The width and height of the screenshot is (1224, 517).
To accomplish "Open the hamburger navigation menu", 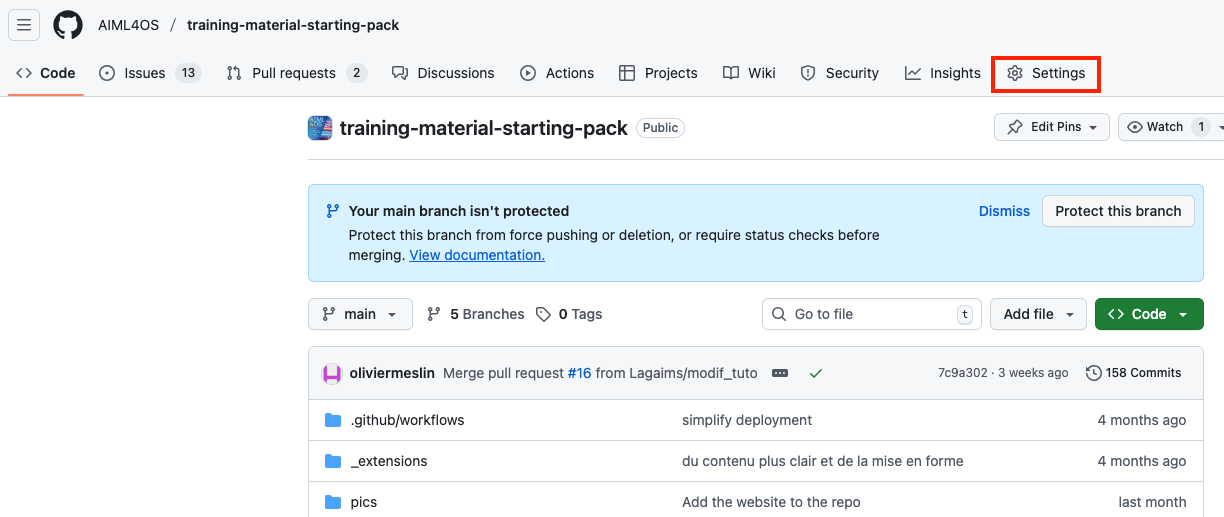I will pyautogui.click(x=24, y=25).
